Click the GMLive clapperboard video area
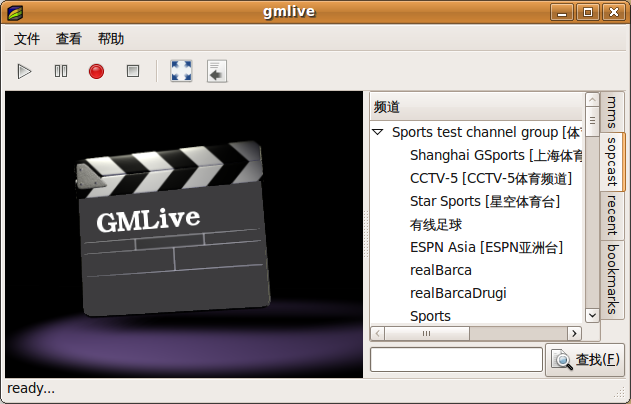 coord(184,234)
